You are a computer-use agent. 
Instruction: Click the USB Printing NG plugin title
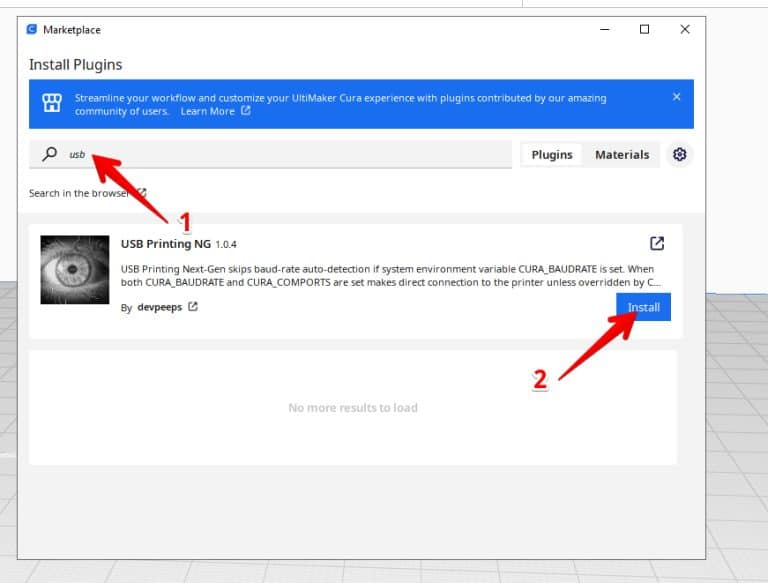(166, 243)
